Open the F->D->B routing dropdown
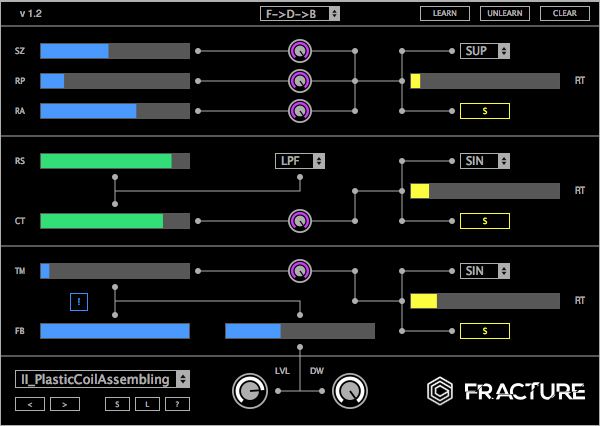 pyautogui.click(x=299, y=13)
